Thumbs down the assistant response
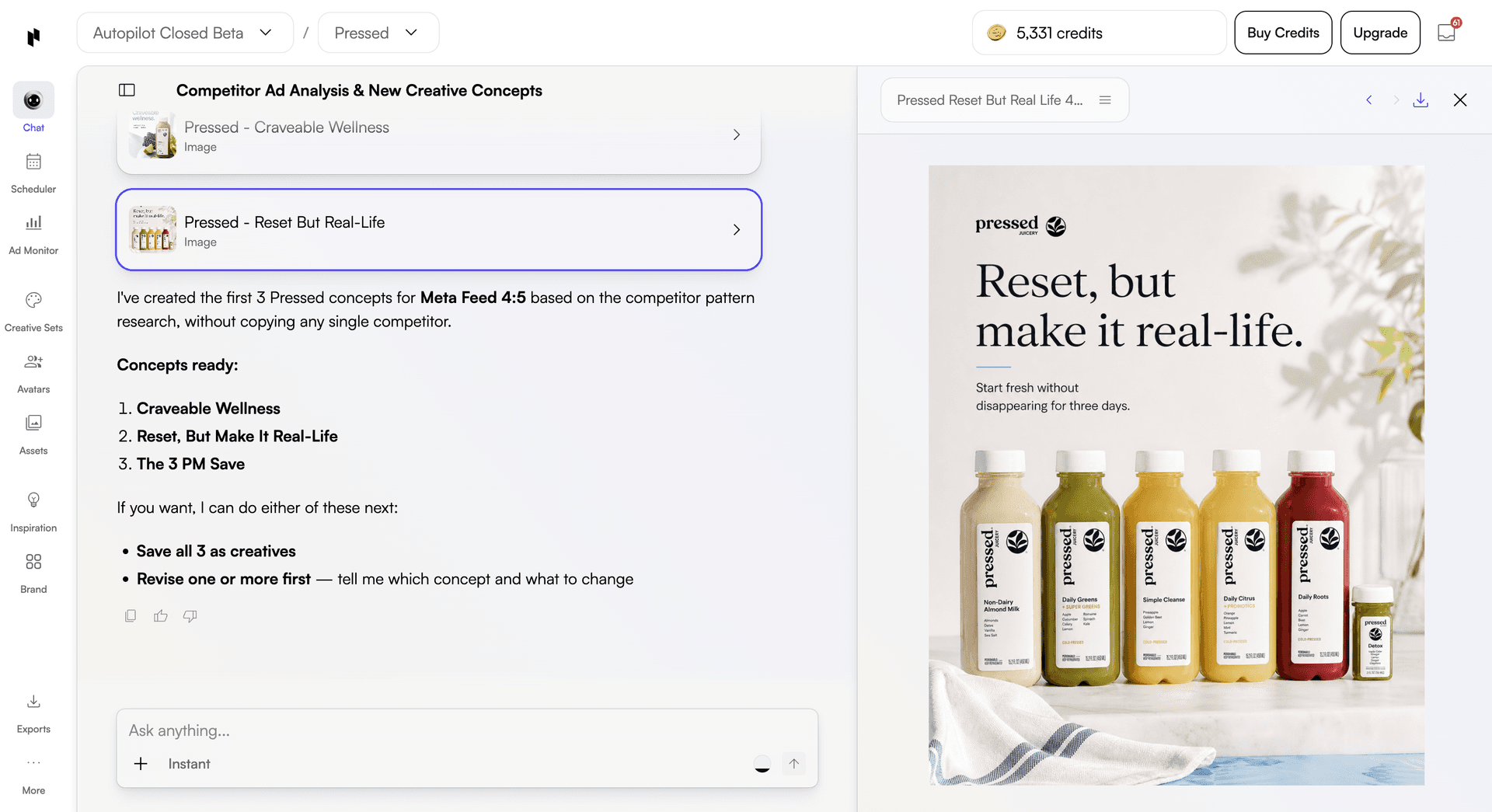1492x812 pixels. coord(190,615)
